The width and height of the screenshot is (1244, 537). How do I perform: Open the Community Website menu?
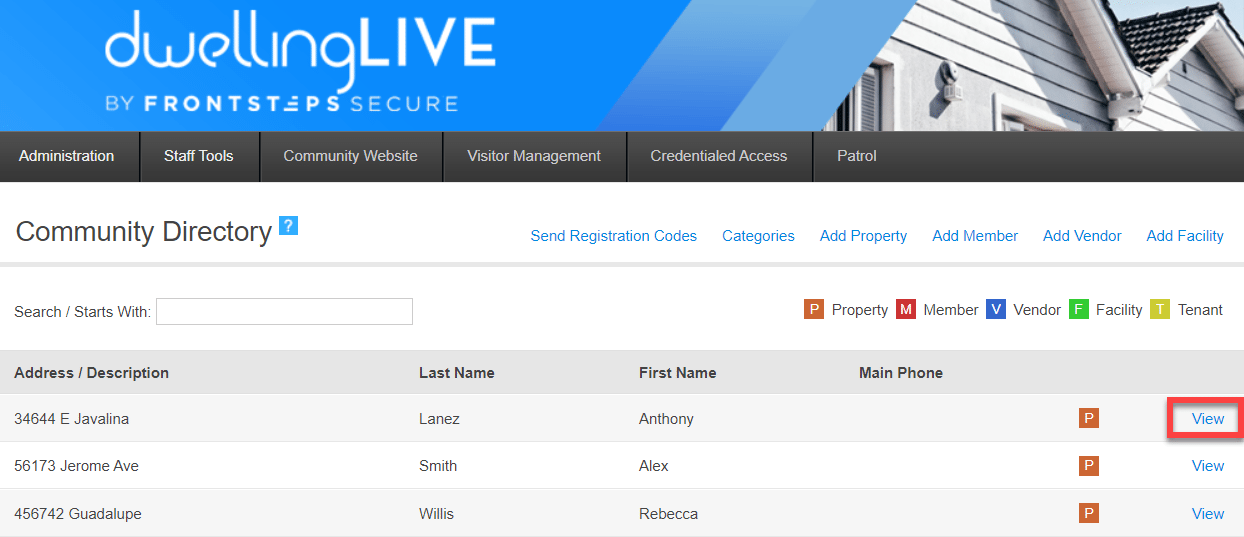tap(350, 156)
